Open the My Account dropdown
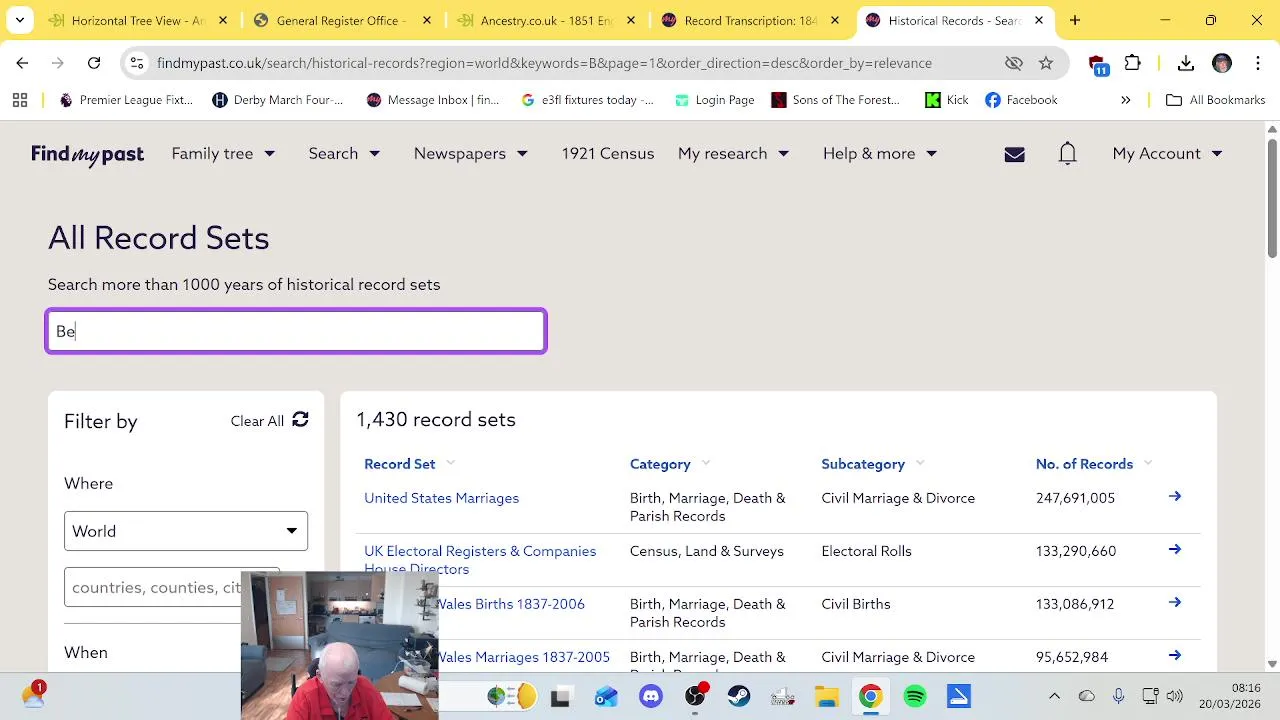This screenshot has width=1280, height=720. click(x=1166, y=153)
